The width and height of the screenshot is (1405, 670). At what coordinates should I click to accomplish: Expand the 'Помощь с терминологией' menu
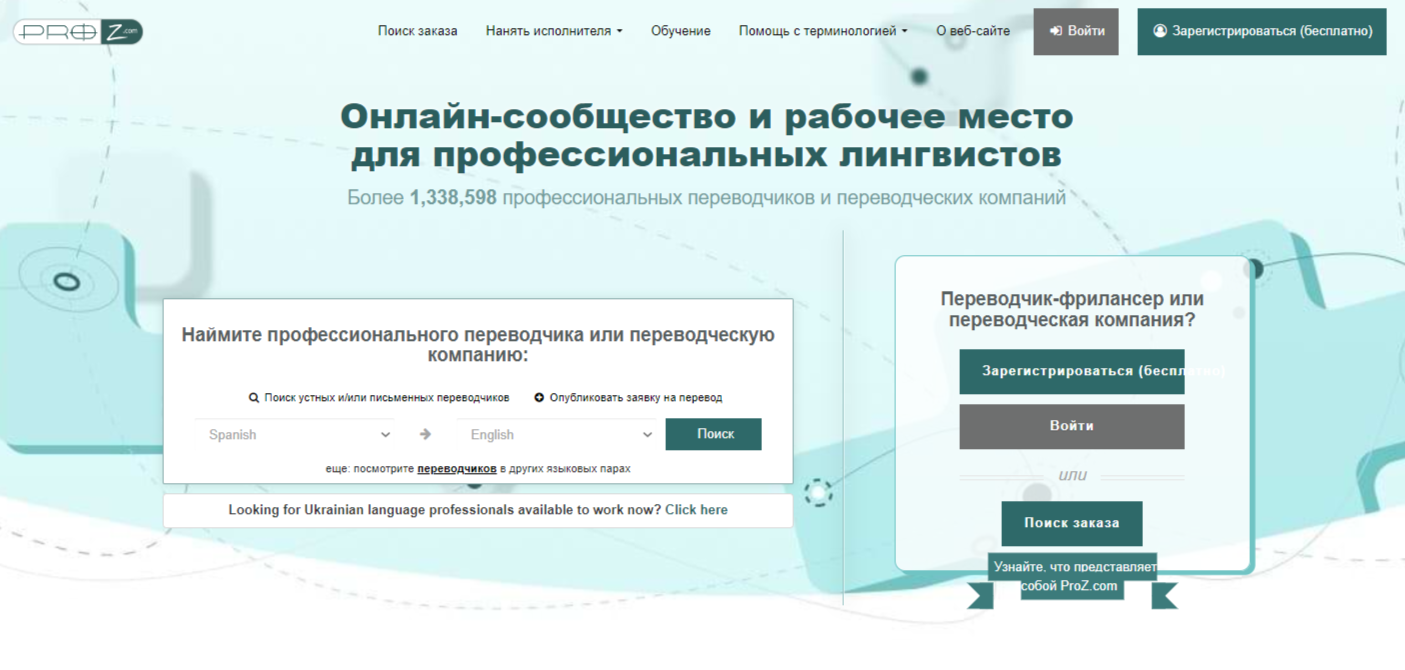pyautogui.click(x=822, y=31)
